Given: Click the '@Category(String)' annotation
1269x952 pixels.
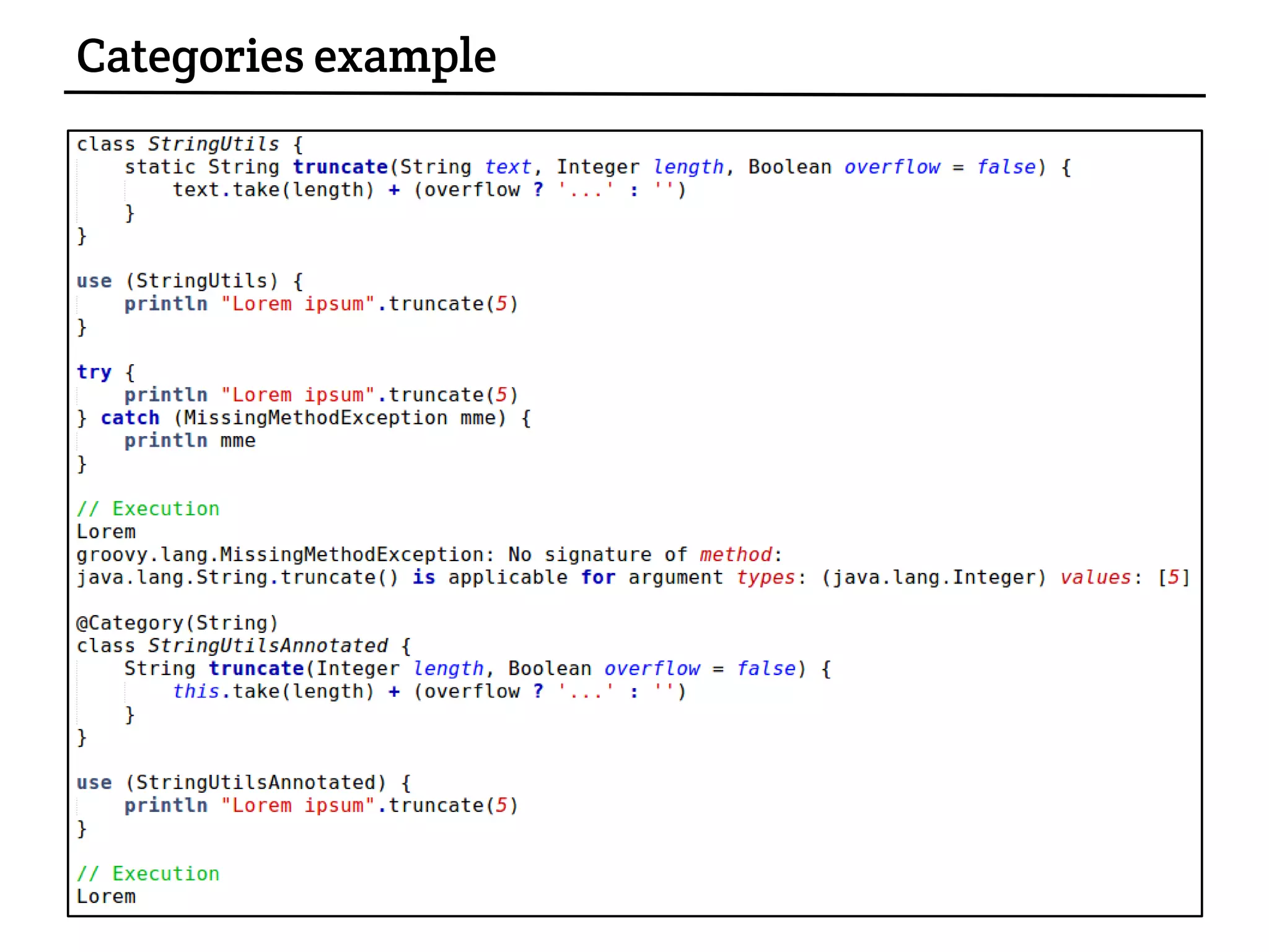Looking at the screenshot, I should [177, 623].
